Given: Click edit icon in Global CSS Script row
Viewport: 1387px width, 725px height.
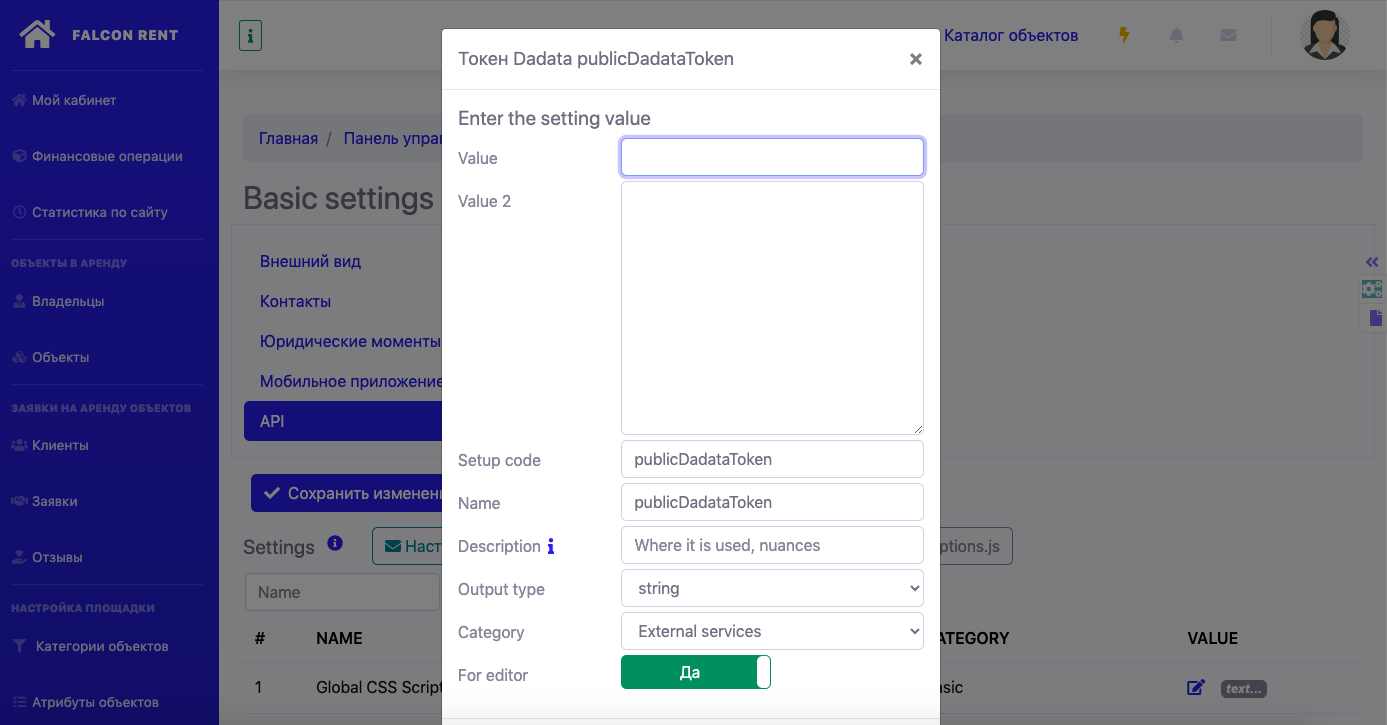Looking at the screenshot, I should [x=1195, y=688].
